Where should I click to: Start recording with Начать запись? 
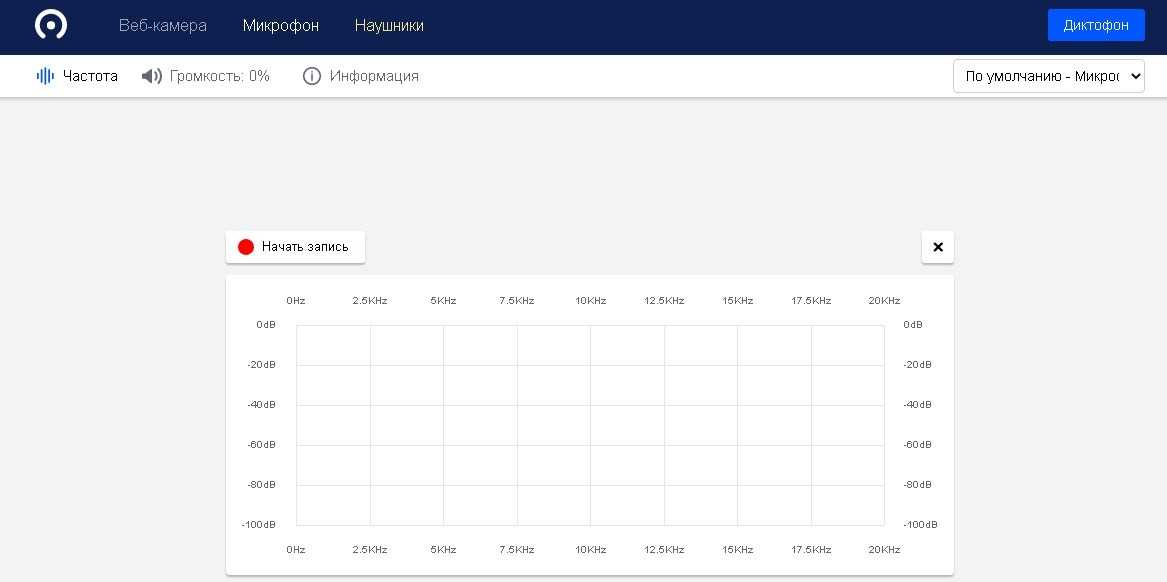pos(295,247)
